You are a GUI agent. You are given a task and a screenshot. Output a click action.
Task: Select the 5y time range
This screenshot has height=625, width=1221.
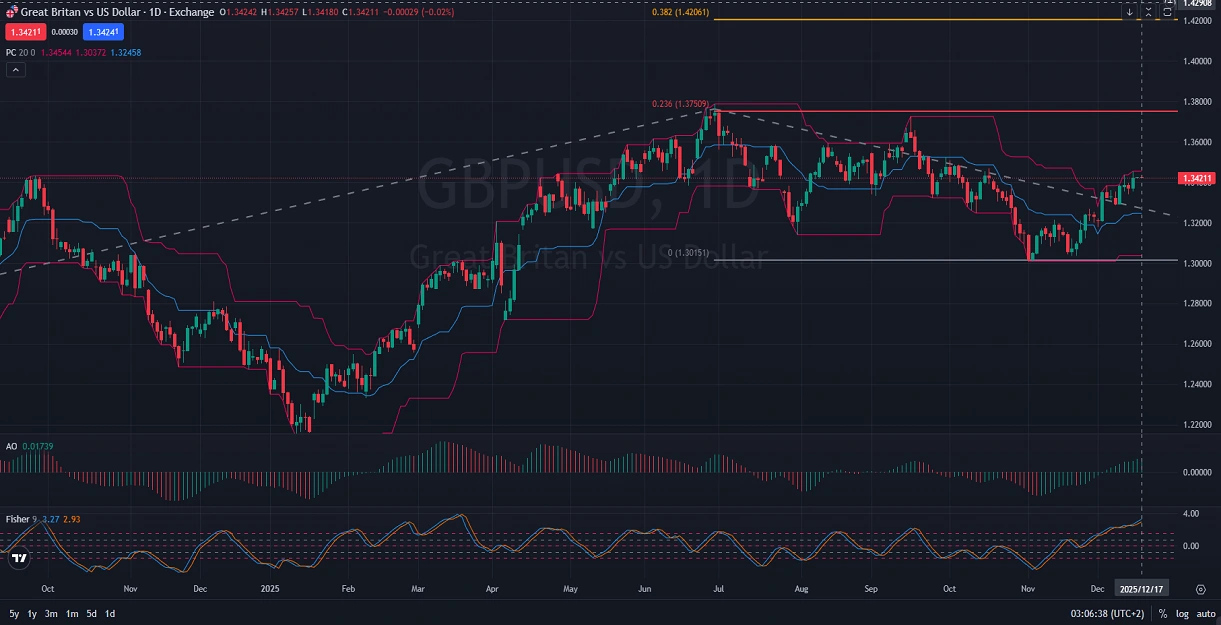pos(14,613)
